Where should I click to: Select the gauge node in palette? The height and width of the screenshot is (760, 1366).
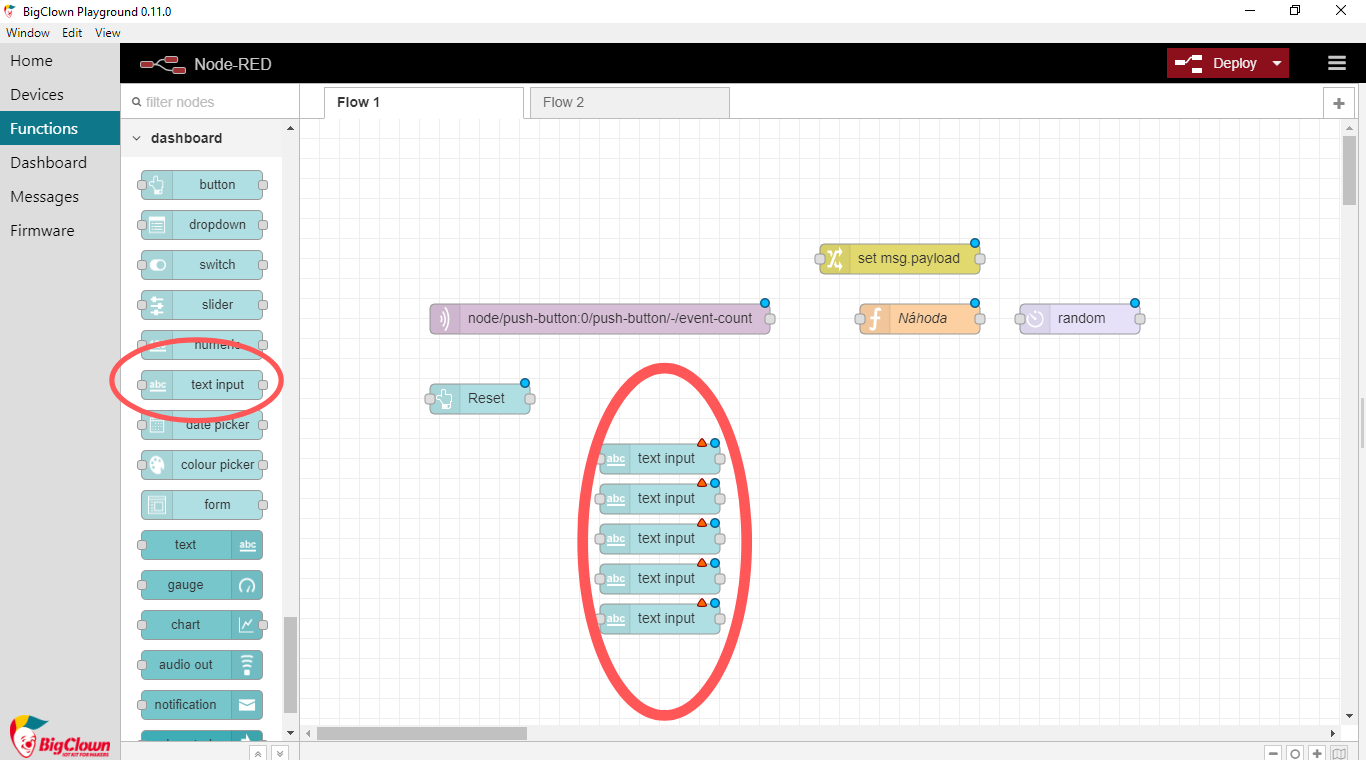coord(202,585)
